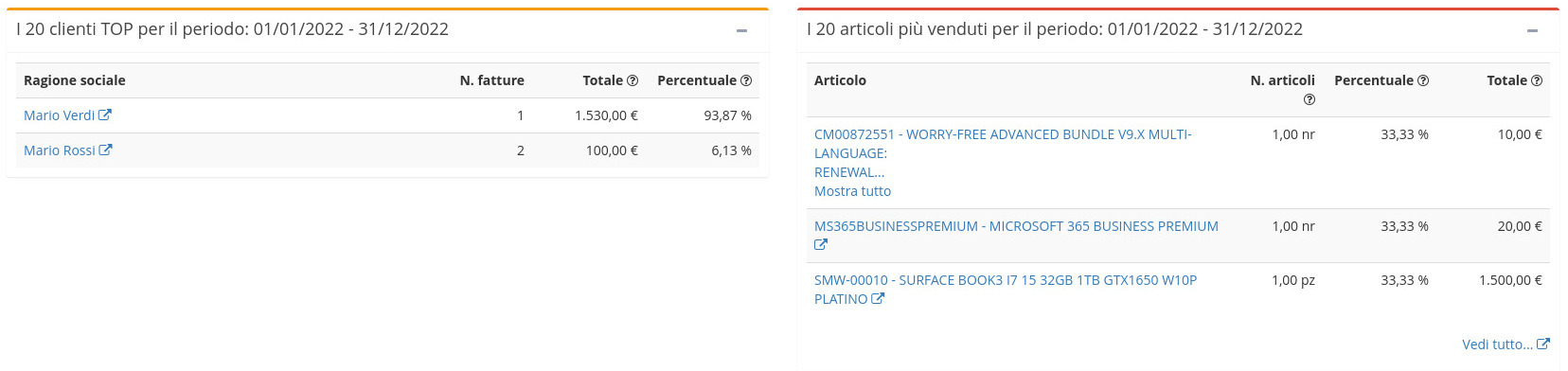Open external link icon for MS365BUSINESSPREMIUM article
Image resolution: width=1568 pixels, height=371 pixels.
tap(821, 245)
